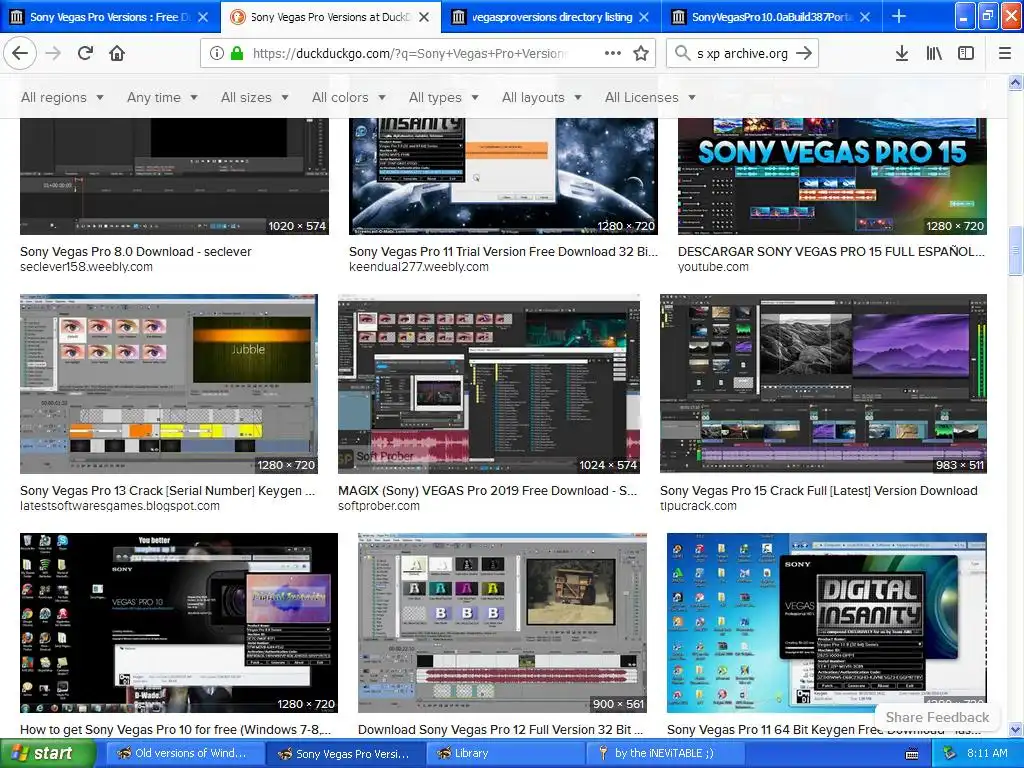The height and width of the screenshot is (768, 1024).
Task: Go to the browser Home page
Action: tap(117, 54)
